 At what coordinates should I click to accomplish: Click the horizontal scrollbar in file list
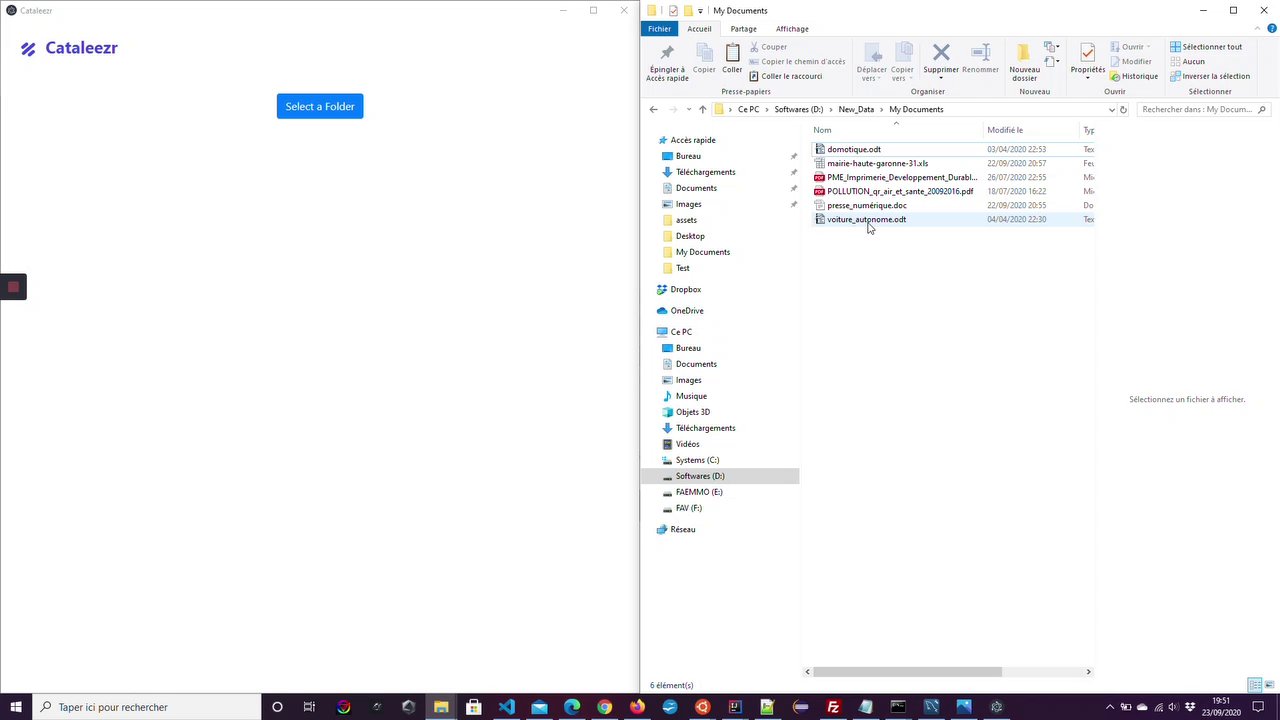point(907,672)
